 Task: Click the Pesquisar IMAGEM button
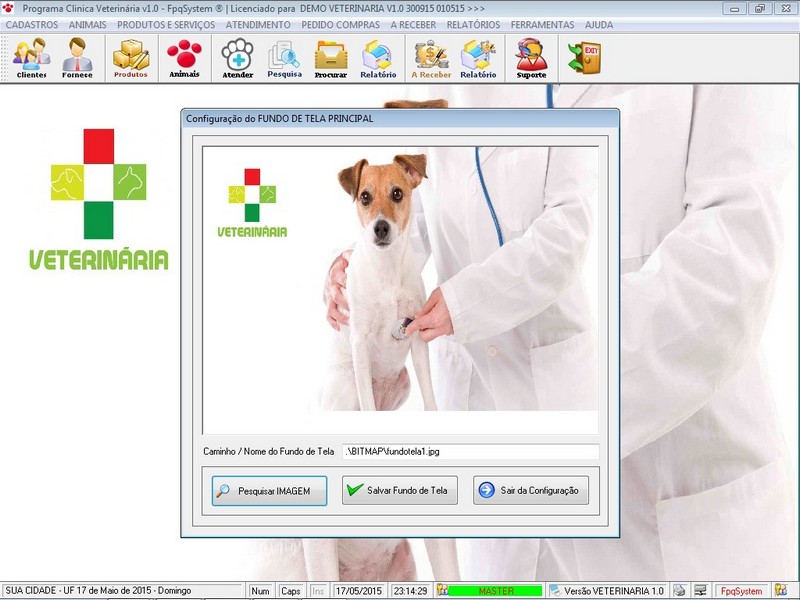pyautogui.click(x=269, y=491)
